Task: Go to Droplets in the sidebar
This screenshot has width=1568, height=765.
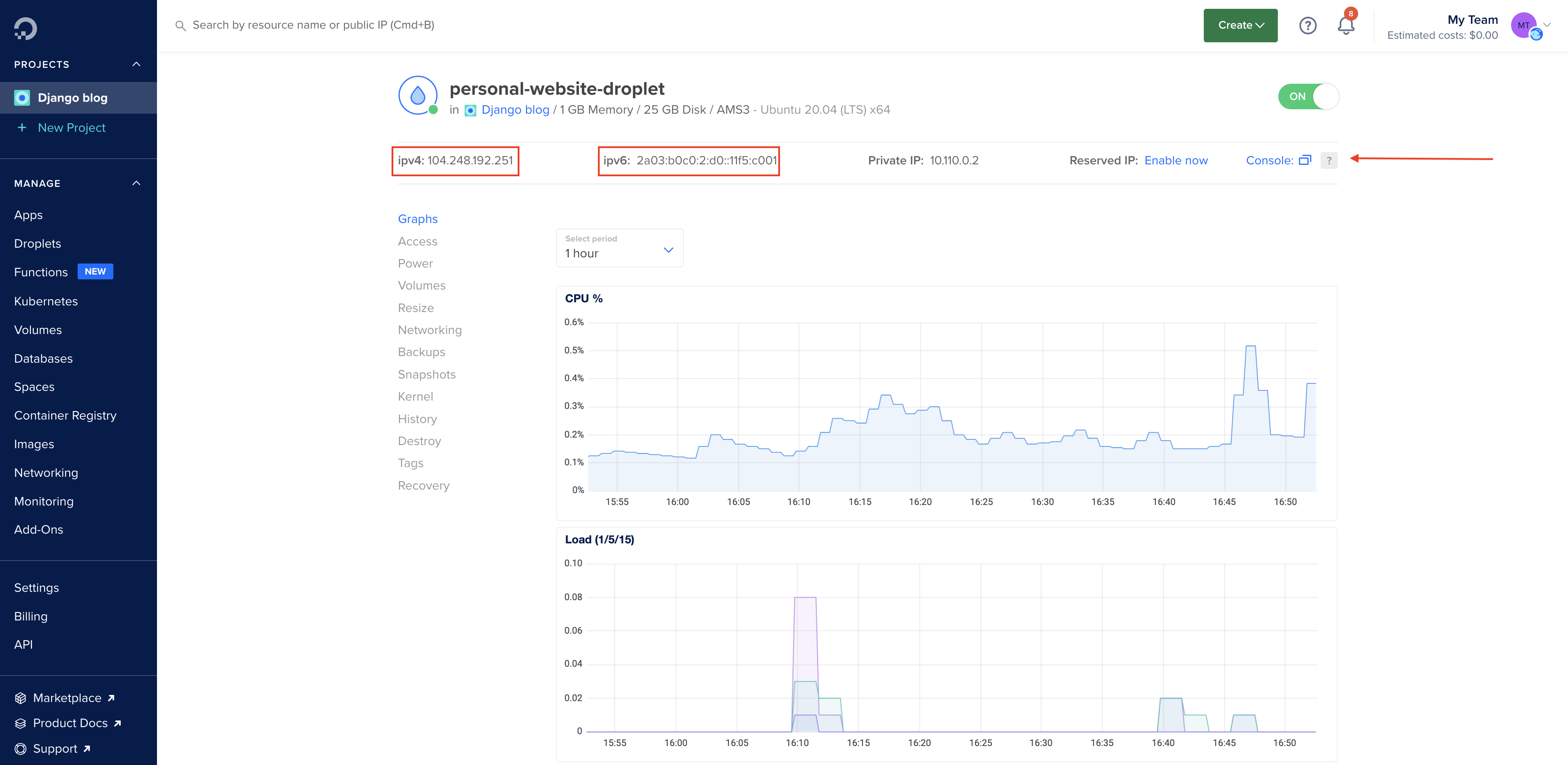Action: tap(37, 243)
